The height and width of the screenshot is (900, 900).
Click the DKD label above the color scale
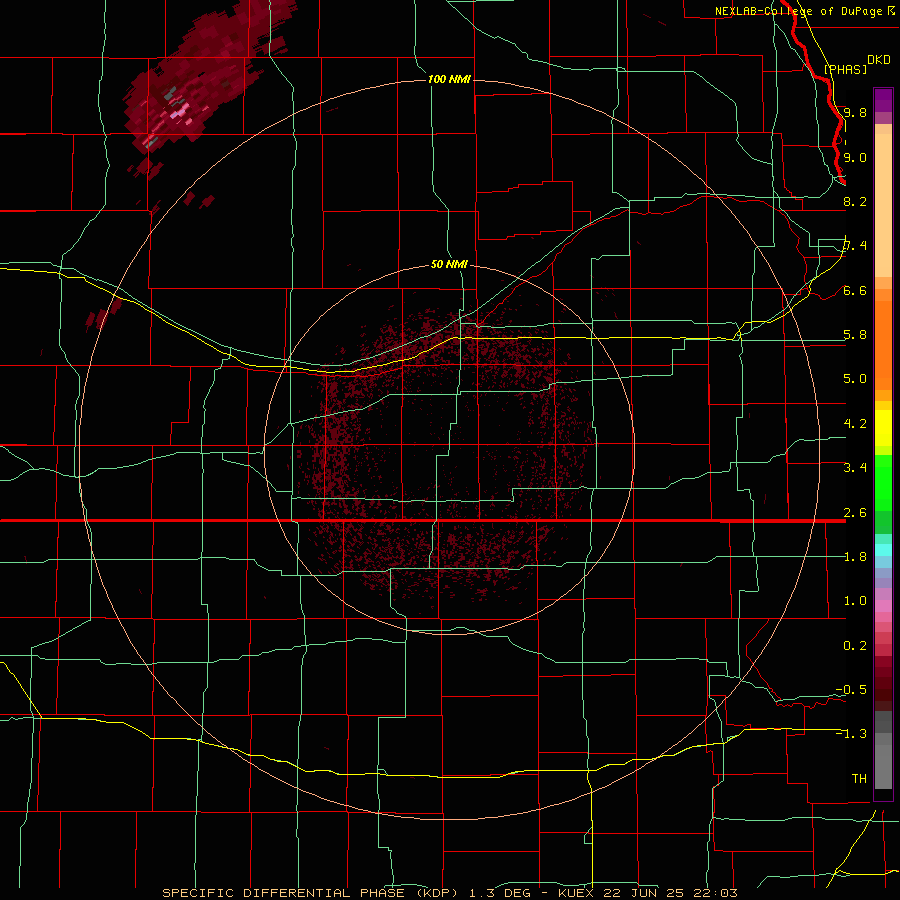(878, 60)
